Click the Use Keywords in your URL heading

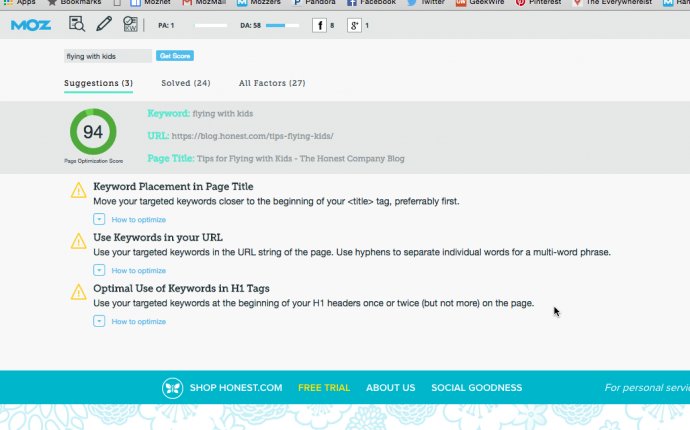158,238
